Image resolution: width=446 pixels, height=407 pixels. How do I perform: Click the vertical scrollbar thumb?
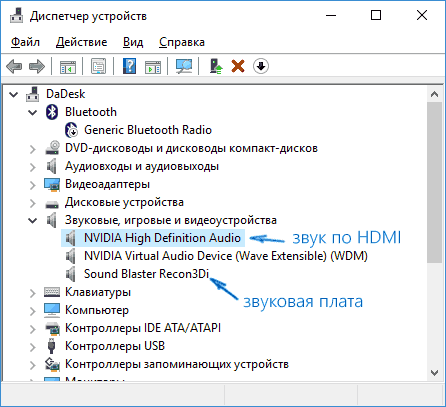434,183
